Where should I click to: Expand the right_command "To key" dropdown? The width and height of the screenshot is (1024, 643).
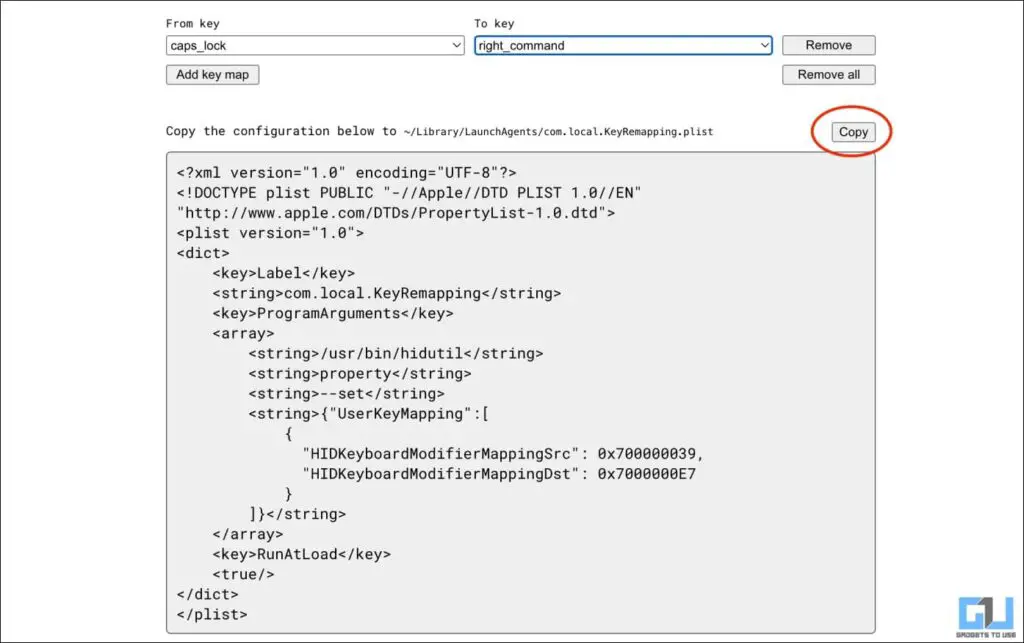[622, 46]
